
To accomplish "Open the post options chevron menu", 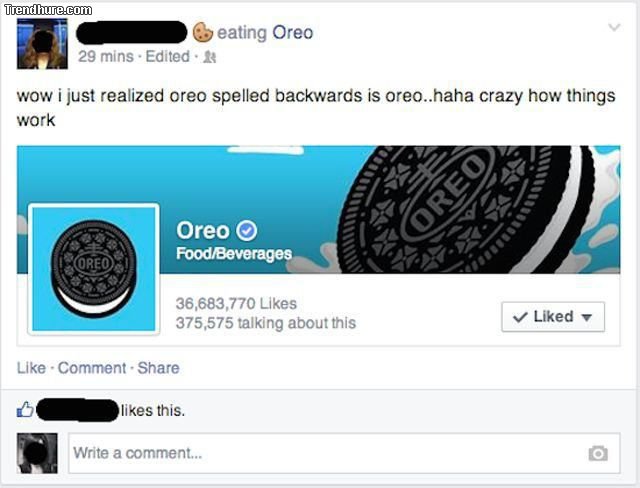I will (614, 28).
